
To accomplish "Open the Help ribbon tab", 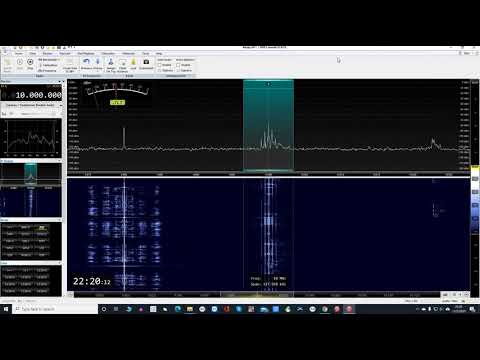I will click(x=159, y=53).
